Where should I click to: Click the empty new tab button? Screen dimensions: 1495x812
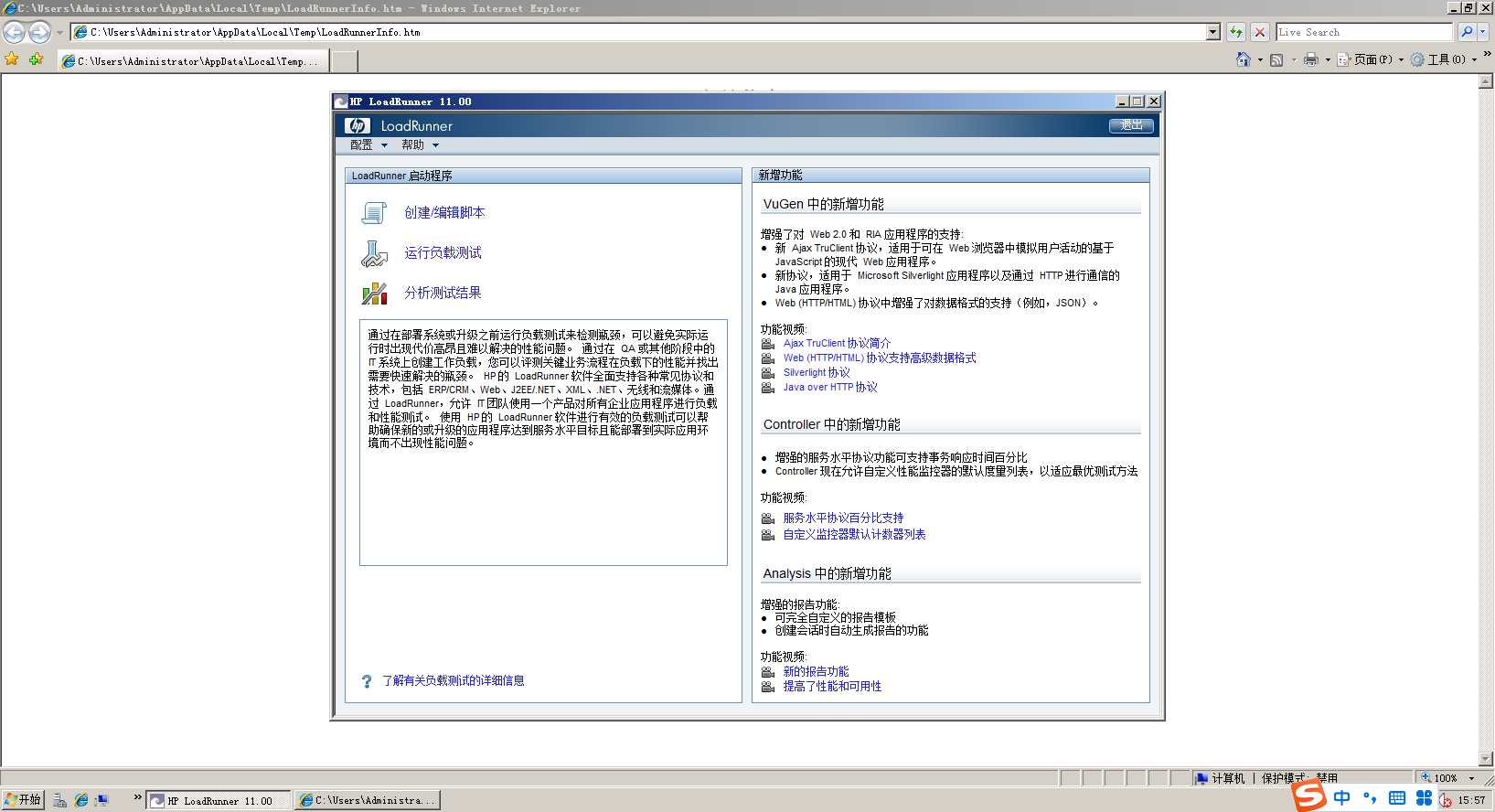(x=344, y=61)
